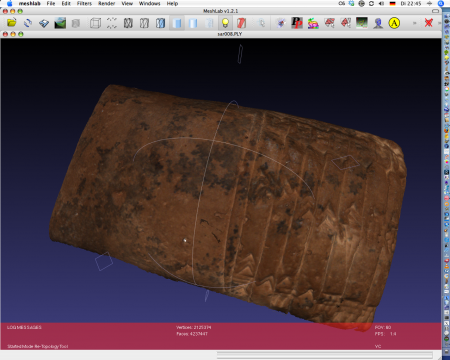
Task: Click the sync arrows status icon in menu bar
Action: [x=371, y=3]
